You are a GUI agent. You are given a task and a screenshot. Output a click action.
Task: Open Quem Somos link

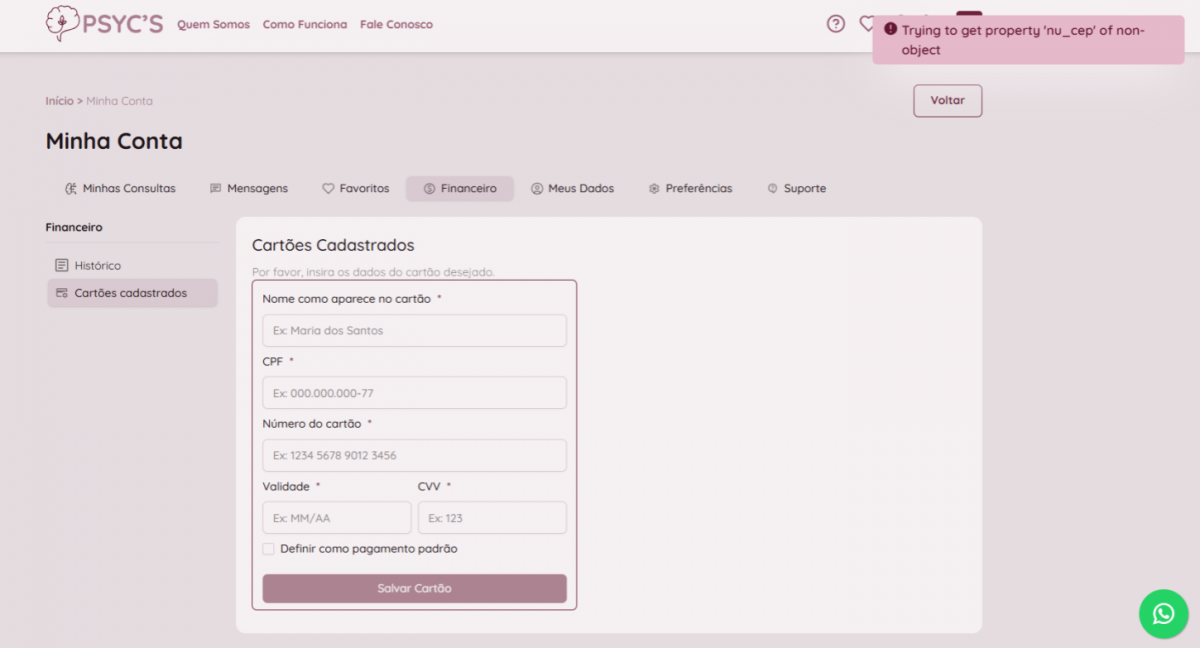(213, 24)
